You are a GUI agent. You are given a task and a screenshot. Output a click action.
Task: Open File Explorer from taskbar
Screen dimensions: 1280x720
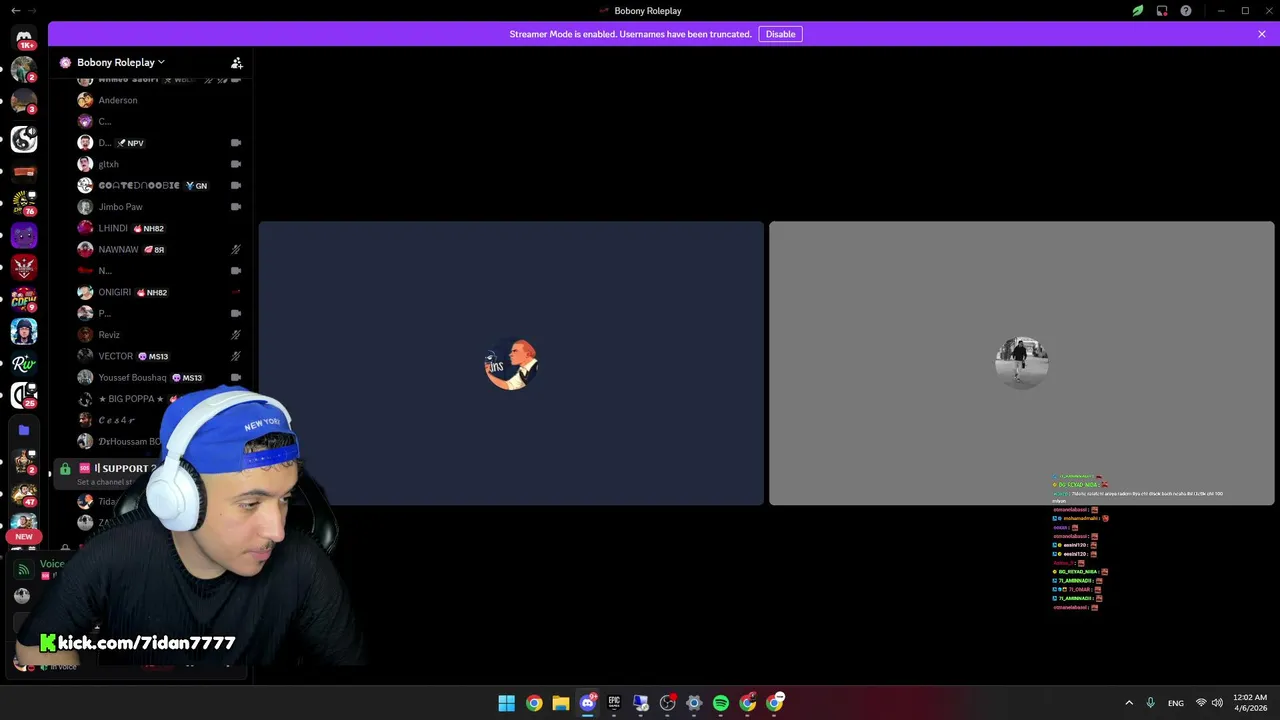point(560,703)
